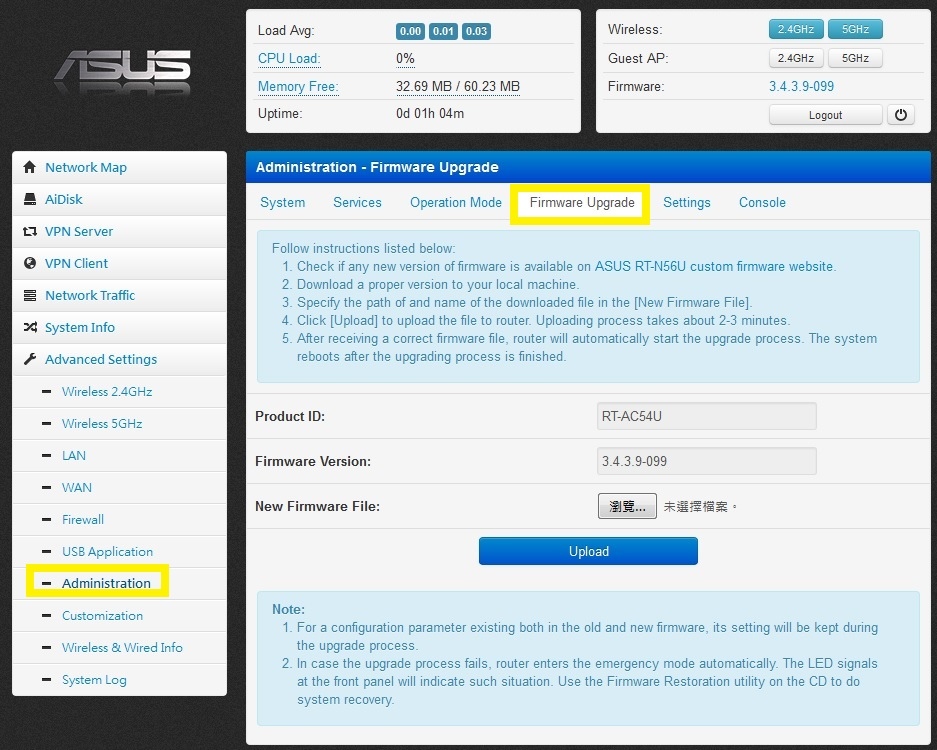Click the VPN Client globe icon
Image resolution: width=937 pixels, height=750 pixels.
click(29, 263)
